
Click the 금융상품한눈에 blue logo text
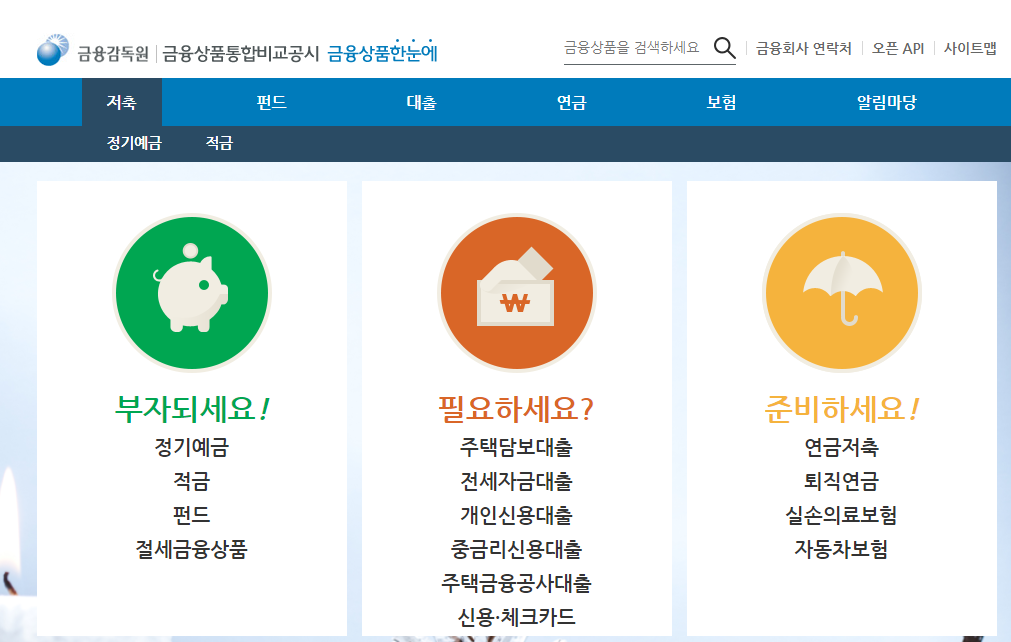[382, 52]
